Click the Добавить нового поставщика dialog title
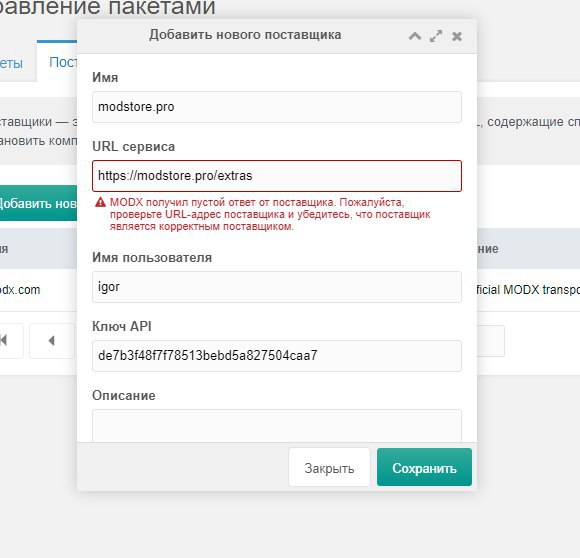The image size is (580, 558). (245, 35)
